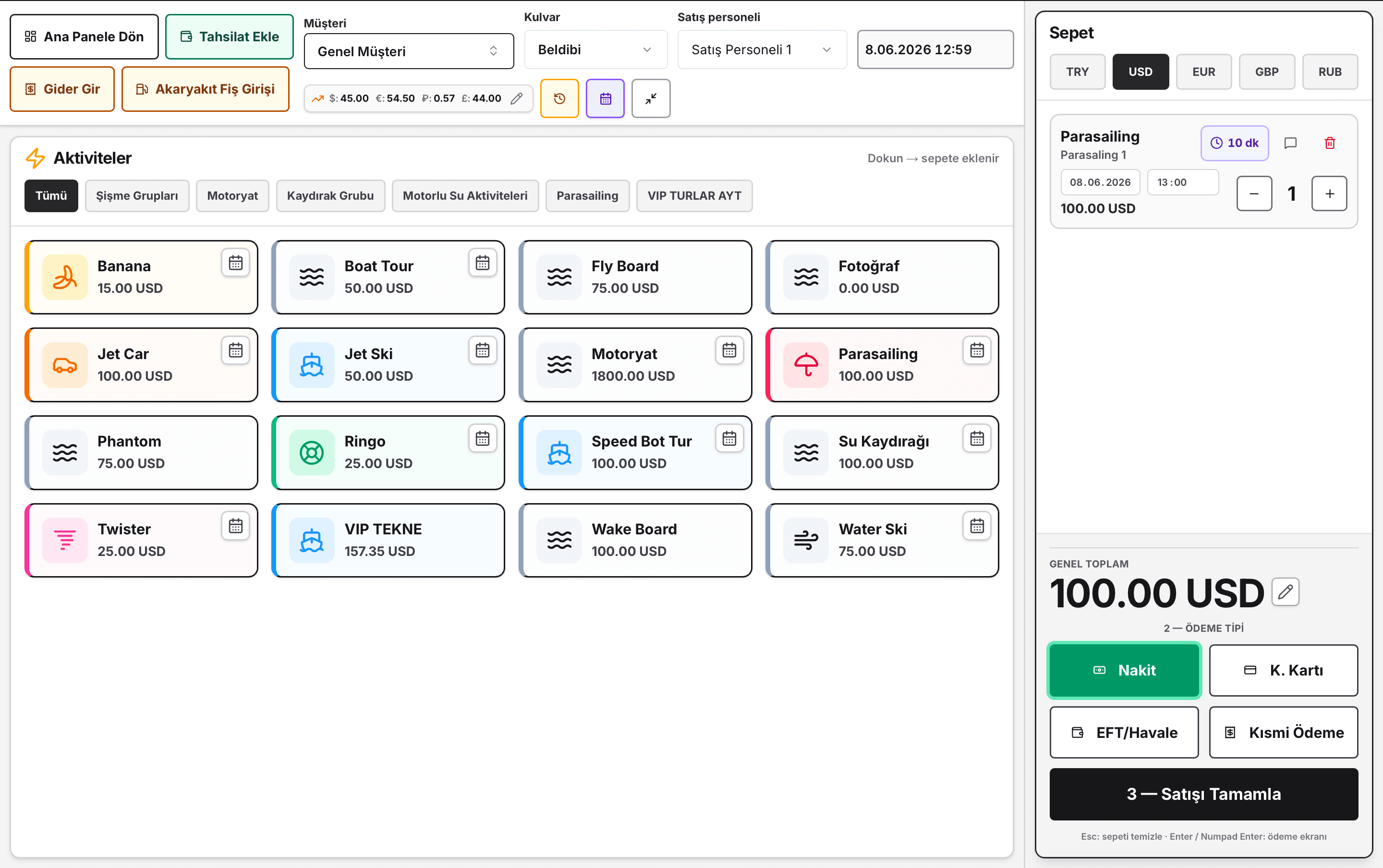Click the lifebuoy icon on Ringo card
The width and height of the screenshot is (1383, 868).
[312, 453]
